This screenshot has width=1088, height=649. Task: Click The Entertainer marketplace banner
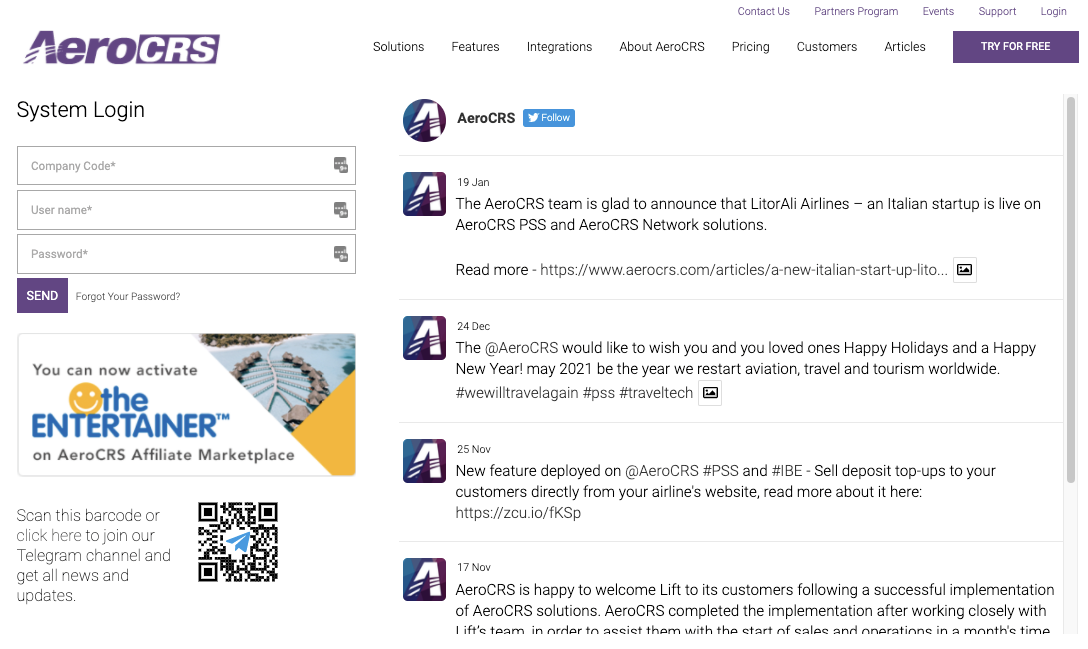[x=186, y=404]
